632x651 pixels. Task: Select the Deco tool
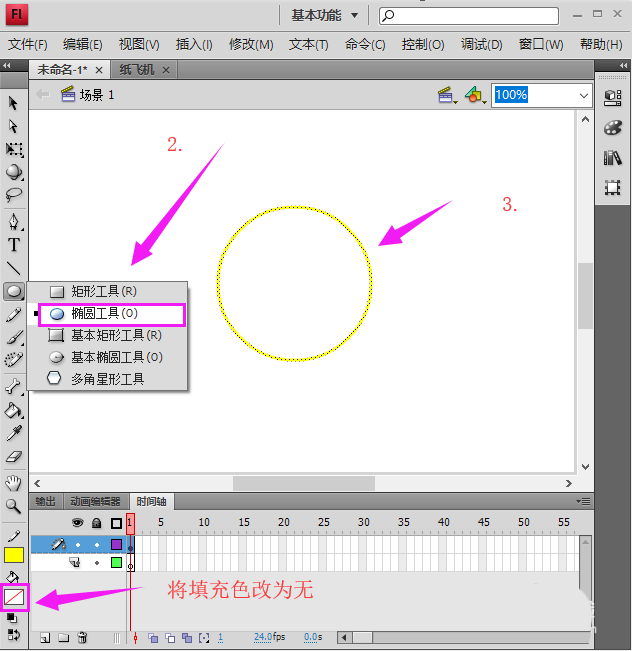pos(14,360)
